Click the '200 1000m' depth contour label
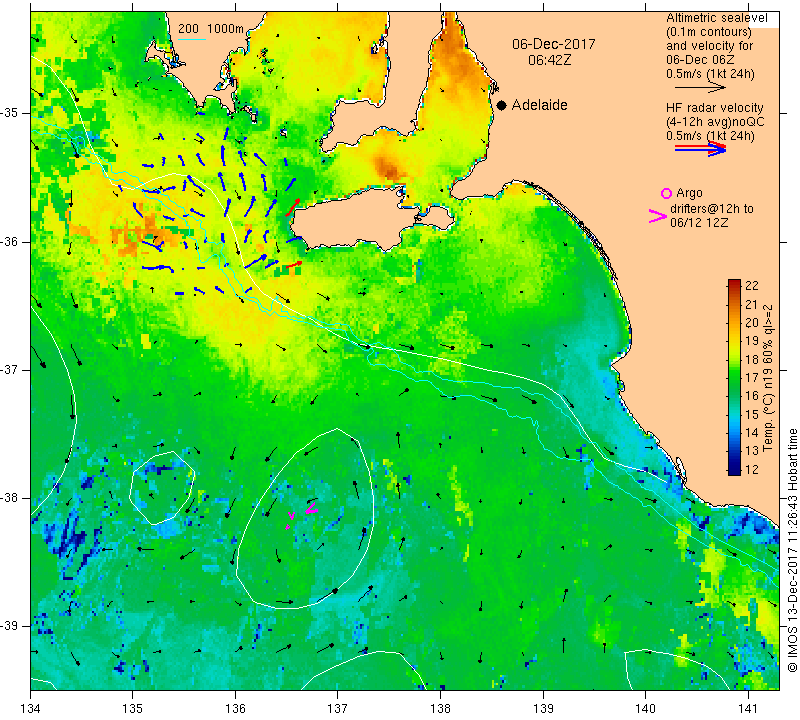The image size is (800, 720). [x=211, y=29]
